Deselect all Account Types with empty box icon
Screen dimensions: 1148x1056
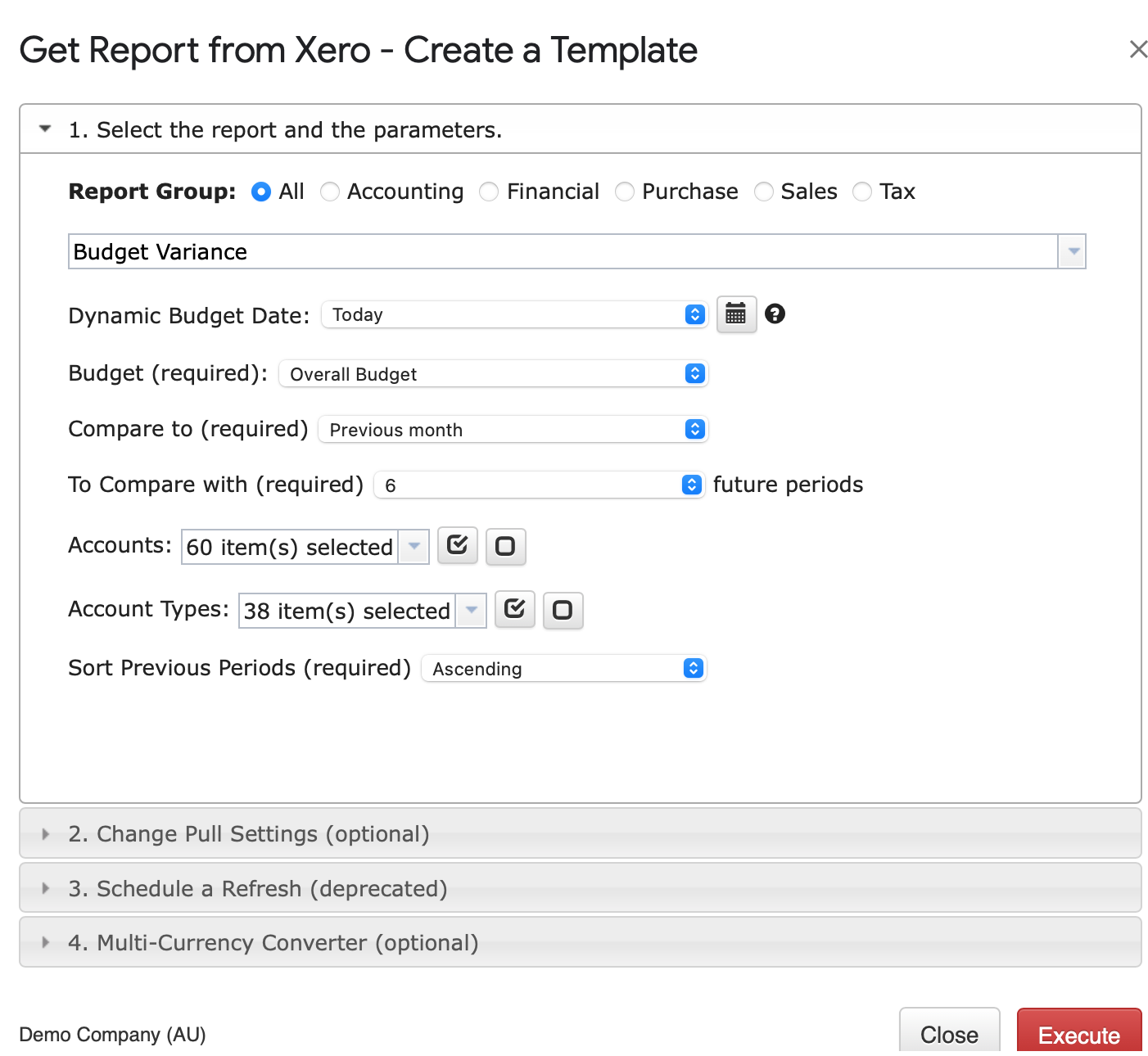(x=563, y=610)
